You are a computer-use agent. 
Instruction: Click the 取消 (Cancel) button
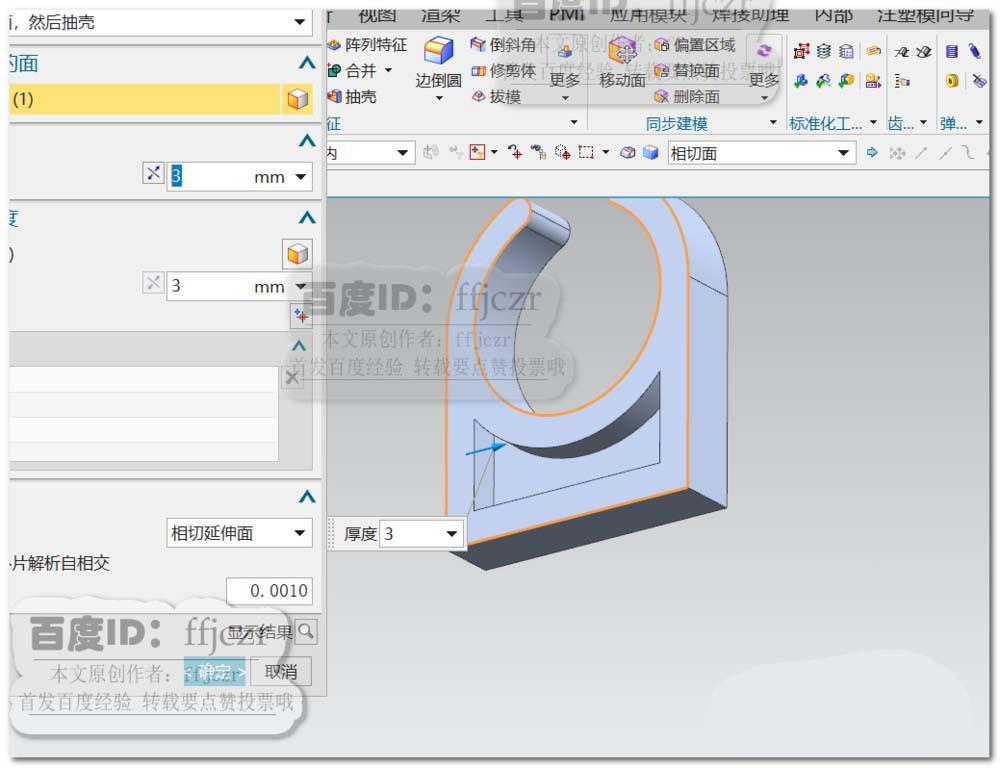(281, 671)
